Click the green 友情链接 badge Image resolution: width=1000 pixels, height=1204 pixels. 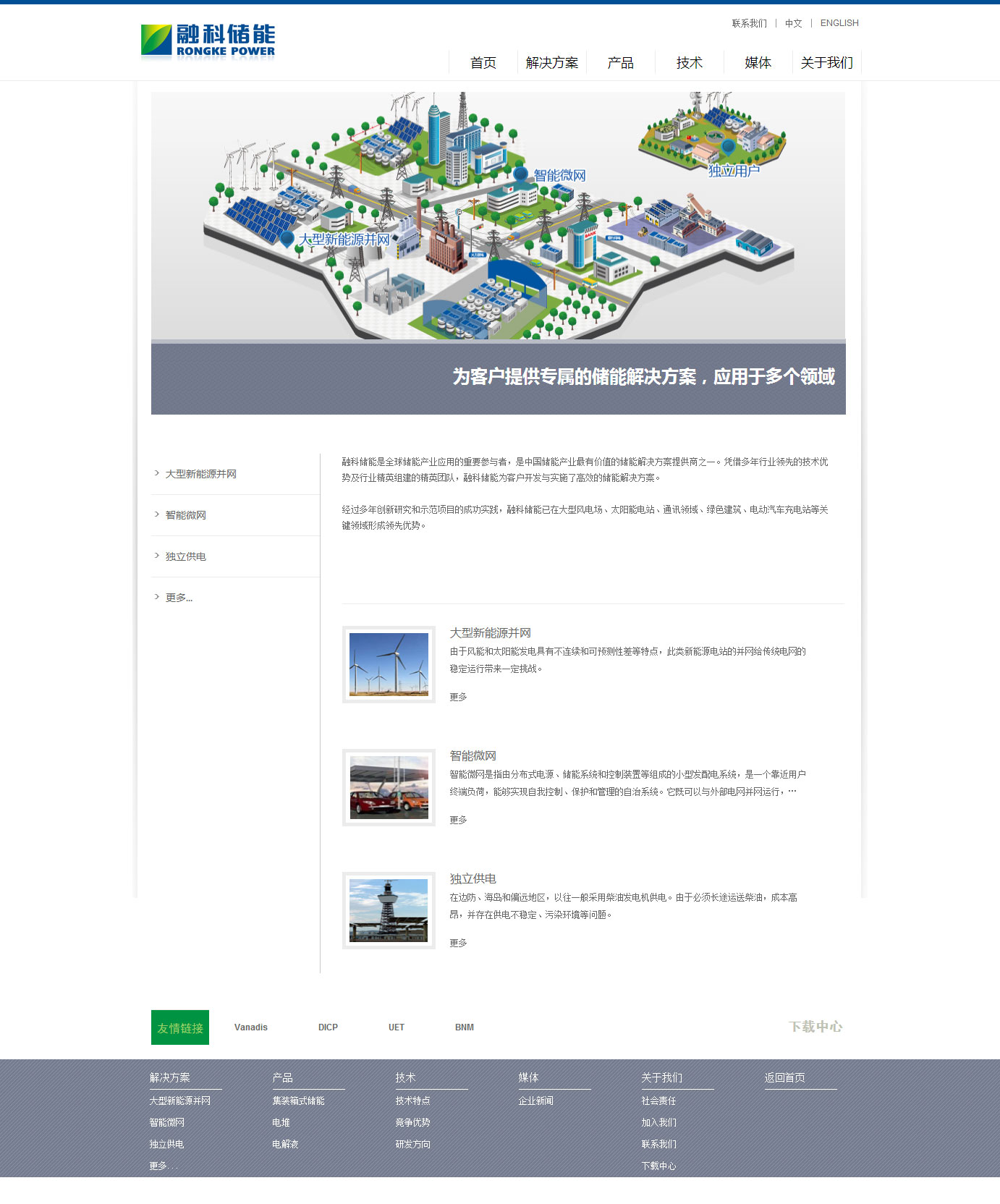coord(180,1027)
